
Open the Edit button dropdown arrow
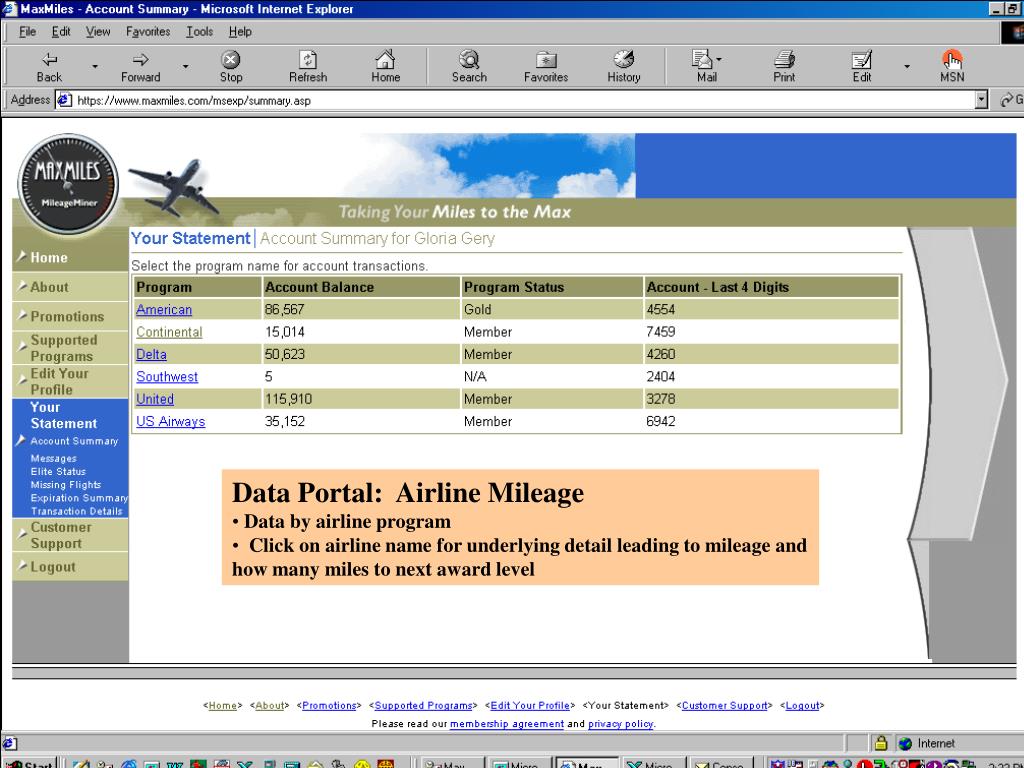pyautogui.click(x=906, y=67)
